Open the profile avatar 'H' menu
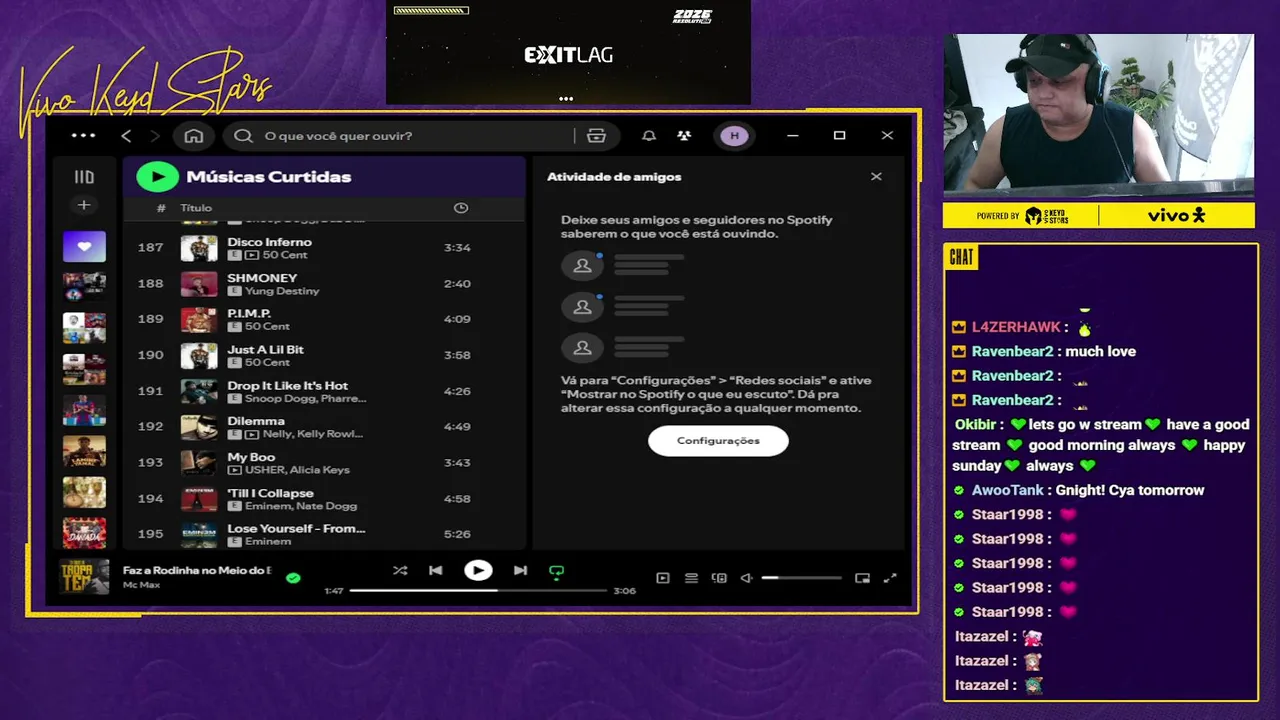Viewport: 1280px width, 720px height. coord(734,136)
